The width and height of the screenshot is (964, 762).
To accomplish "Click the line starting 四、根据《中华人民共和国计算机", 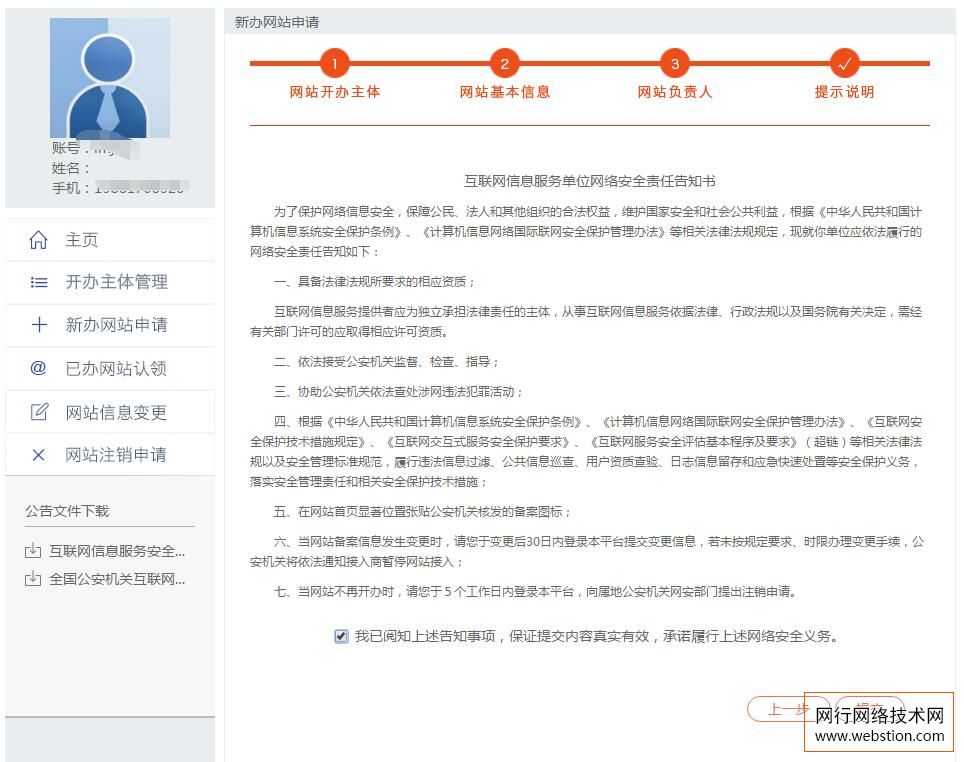I will pyautogui.click(x=586, y=451).
